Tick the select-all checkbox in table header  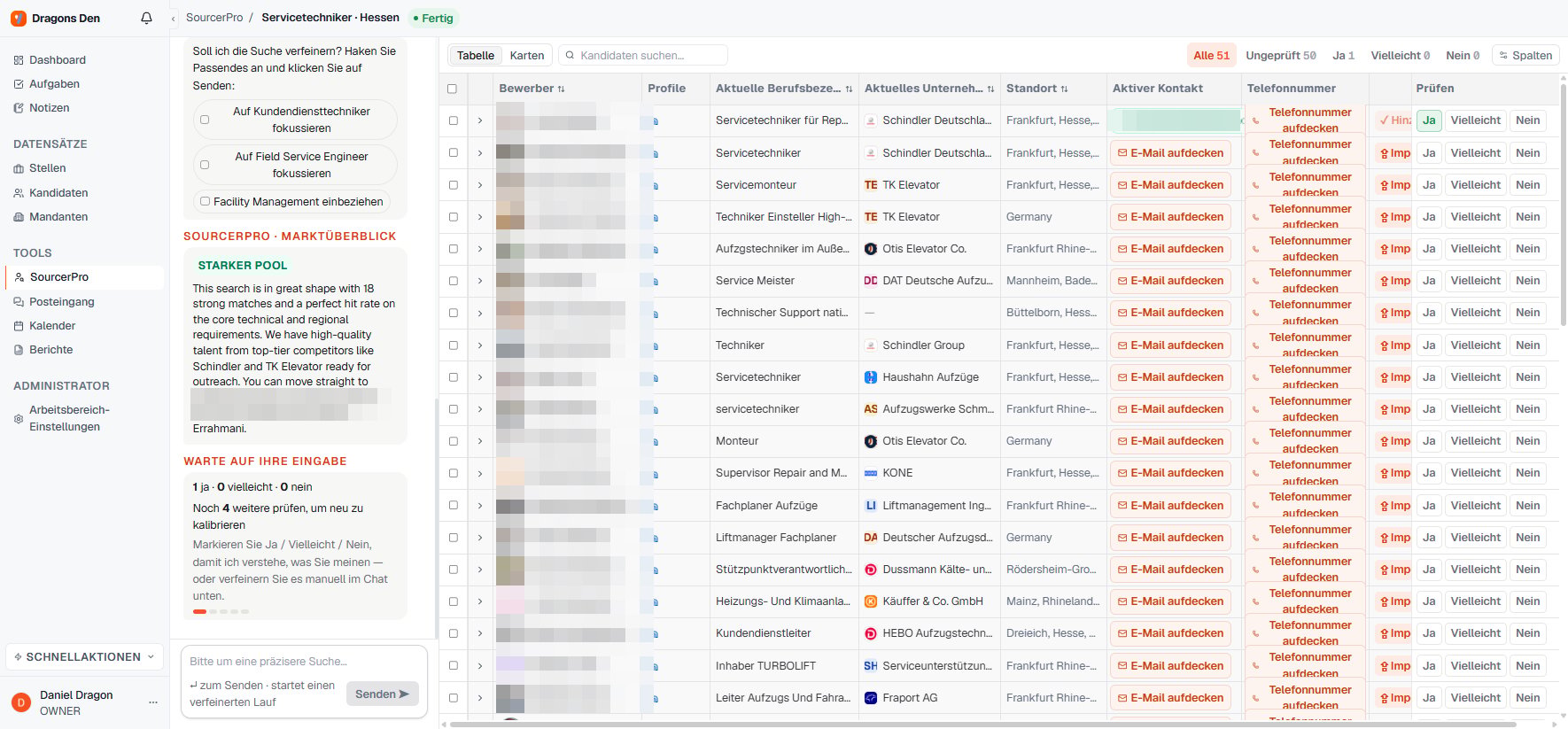coord(453,89)
